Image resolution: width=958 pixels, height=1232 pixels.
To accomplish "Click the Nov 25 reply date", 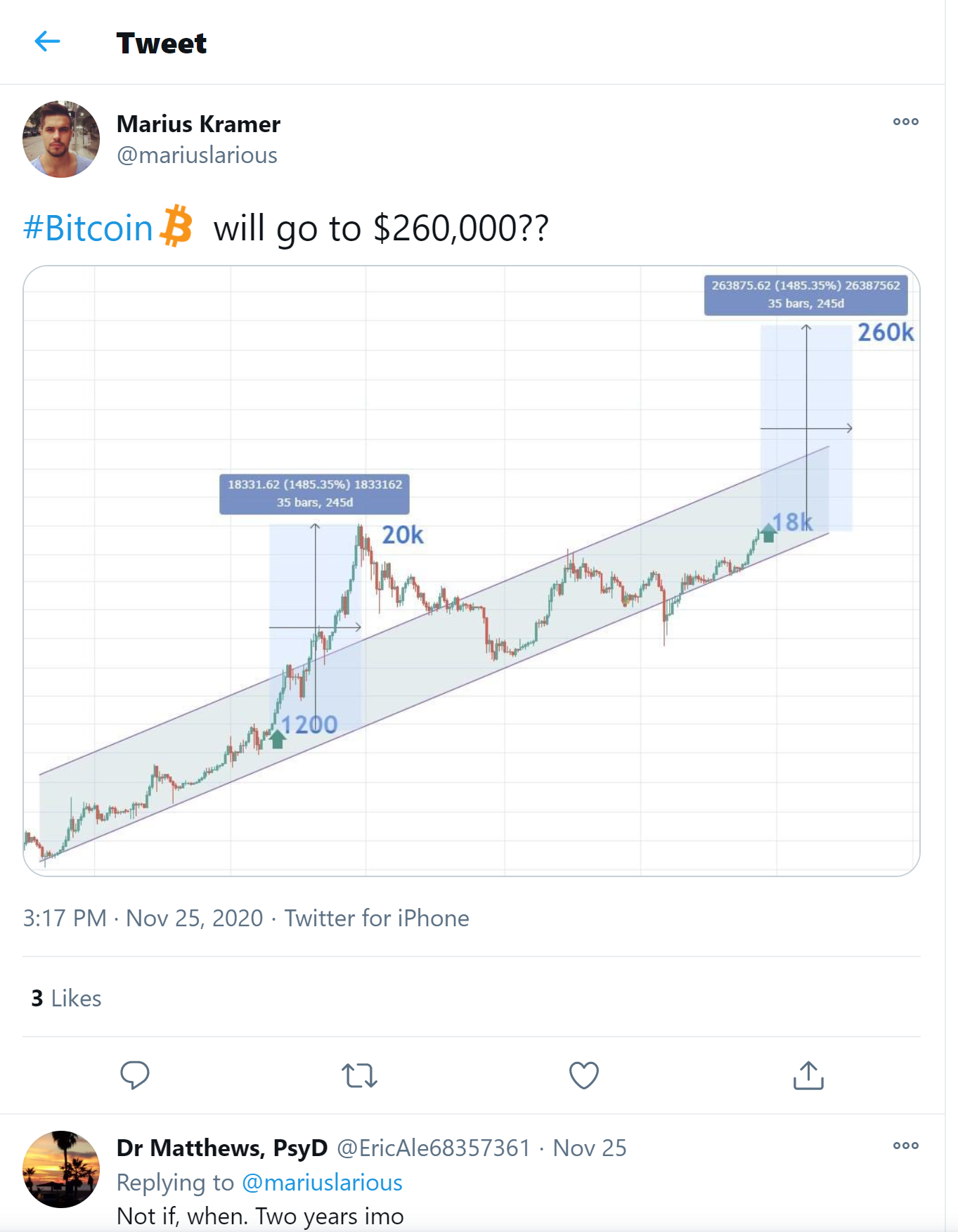I will pos(589,1148).
